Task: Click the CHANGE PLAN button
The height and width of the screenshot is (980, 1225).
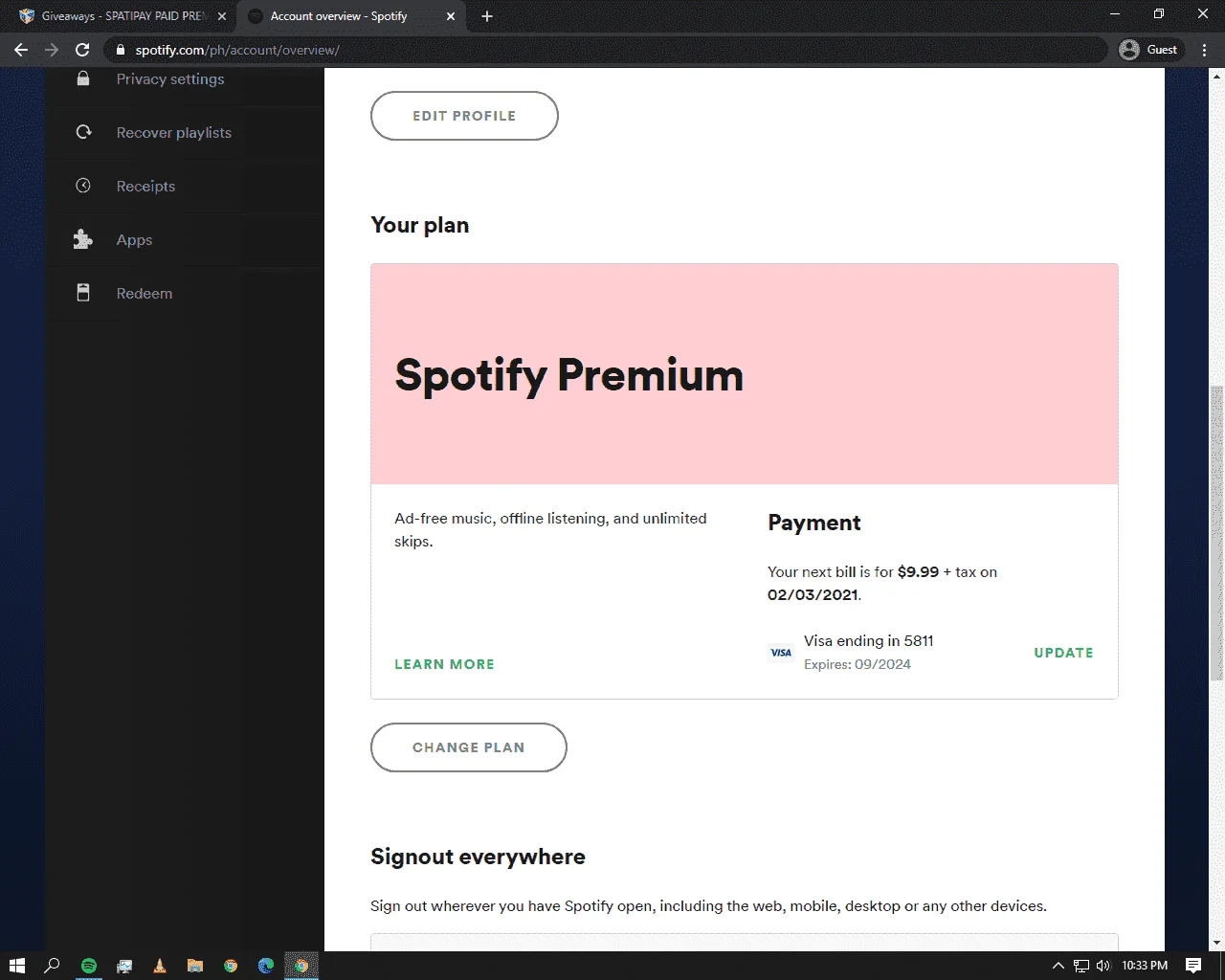Action: point(469,747)
